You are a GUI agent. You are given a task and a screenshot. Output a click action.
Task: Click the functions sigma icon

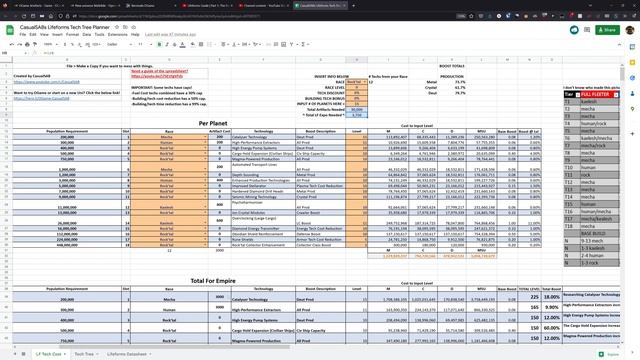coord(303,44)
